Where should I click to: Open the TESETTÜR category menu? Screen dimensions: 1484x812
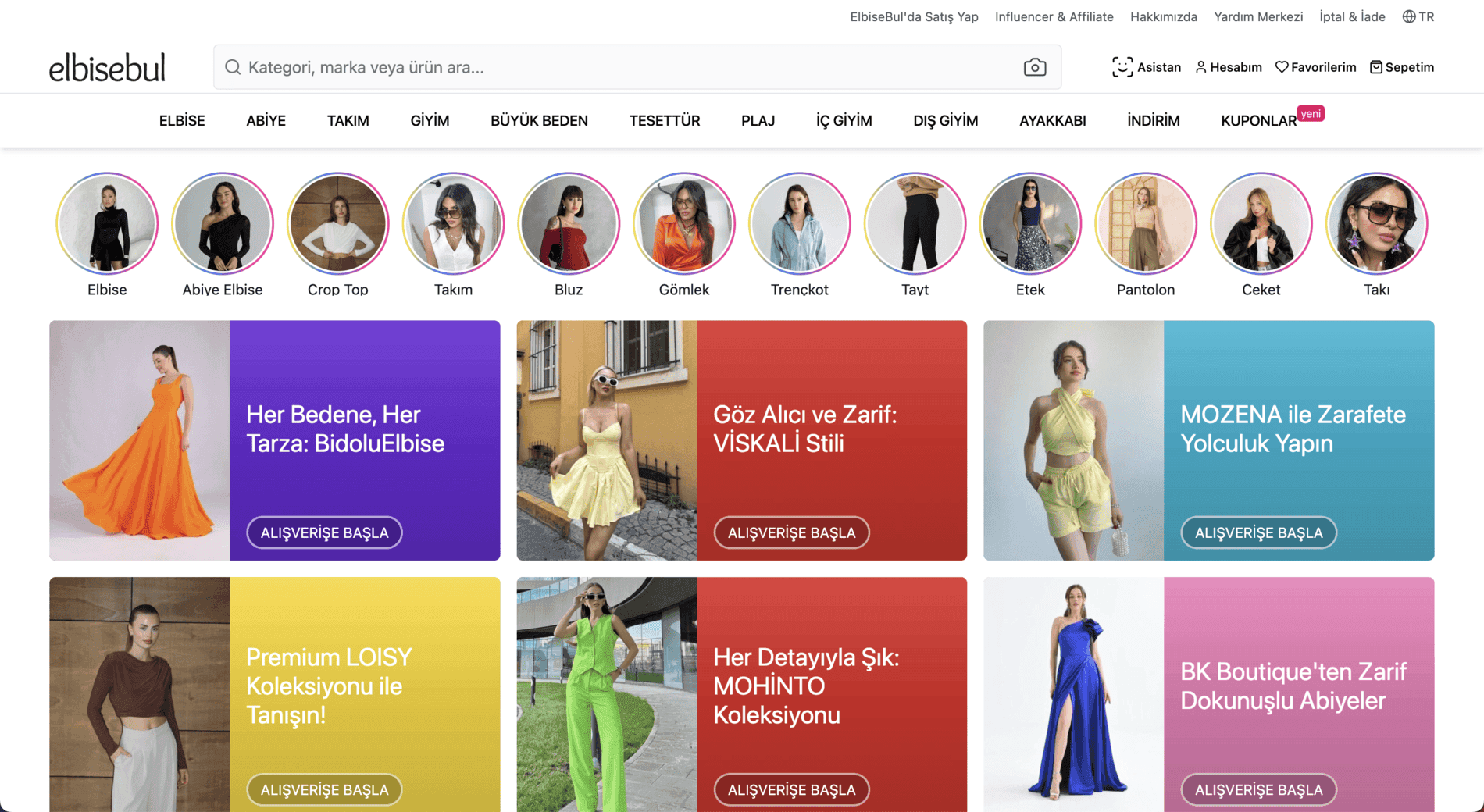(x=665, y=121)
